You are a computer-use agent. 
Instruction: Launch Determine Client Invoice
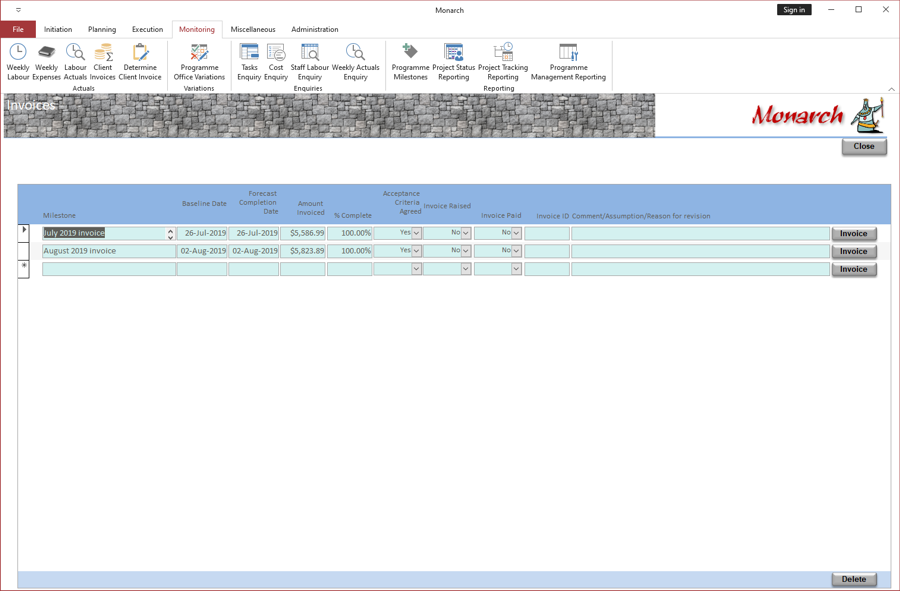tap(140, 62)
